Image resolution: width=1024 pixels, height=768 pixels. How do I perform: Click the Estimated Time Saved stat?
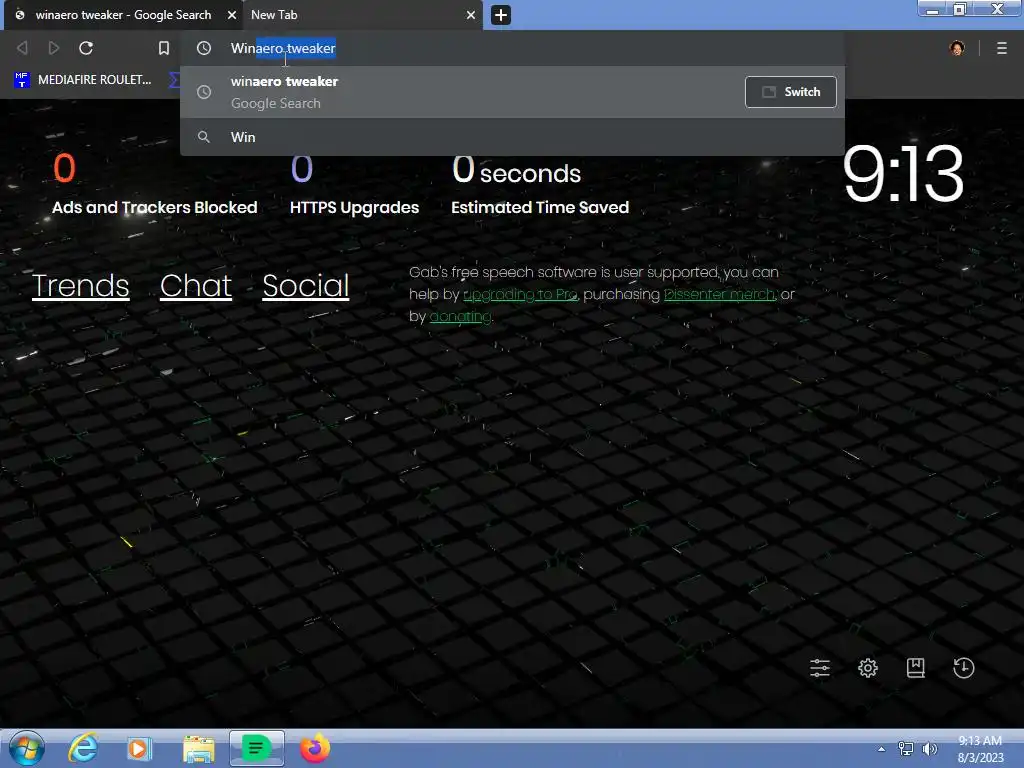[540, 184]
